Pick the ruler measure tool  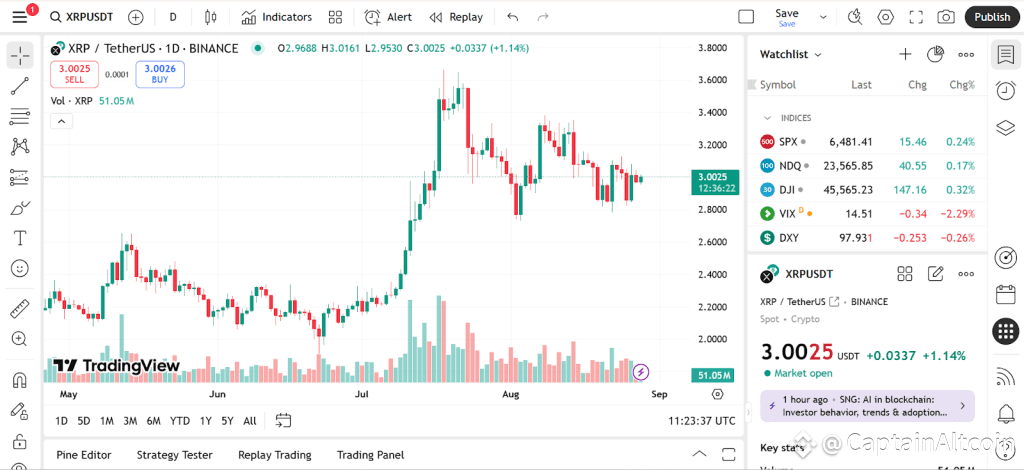(20, 309)
